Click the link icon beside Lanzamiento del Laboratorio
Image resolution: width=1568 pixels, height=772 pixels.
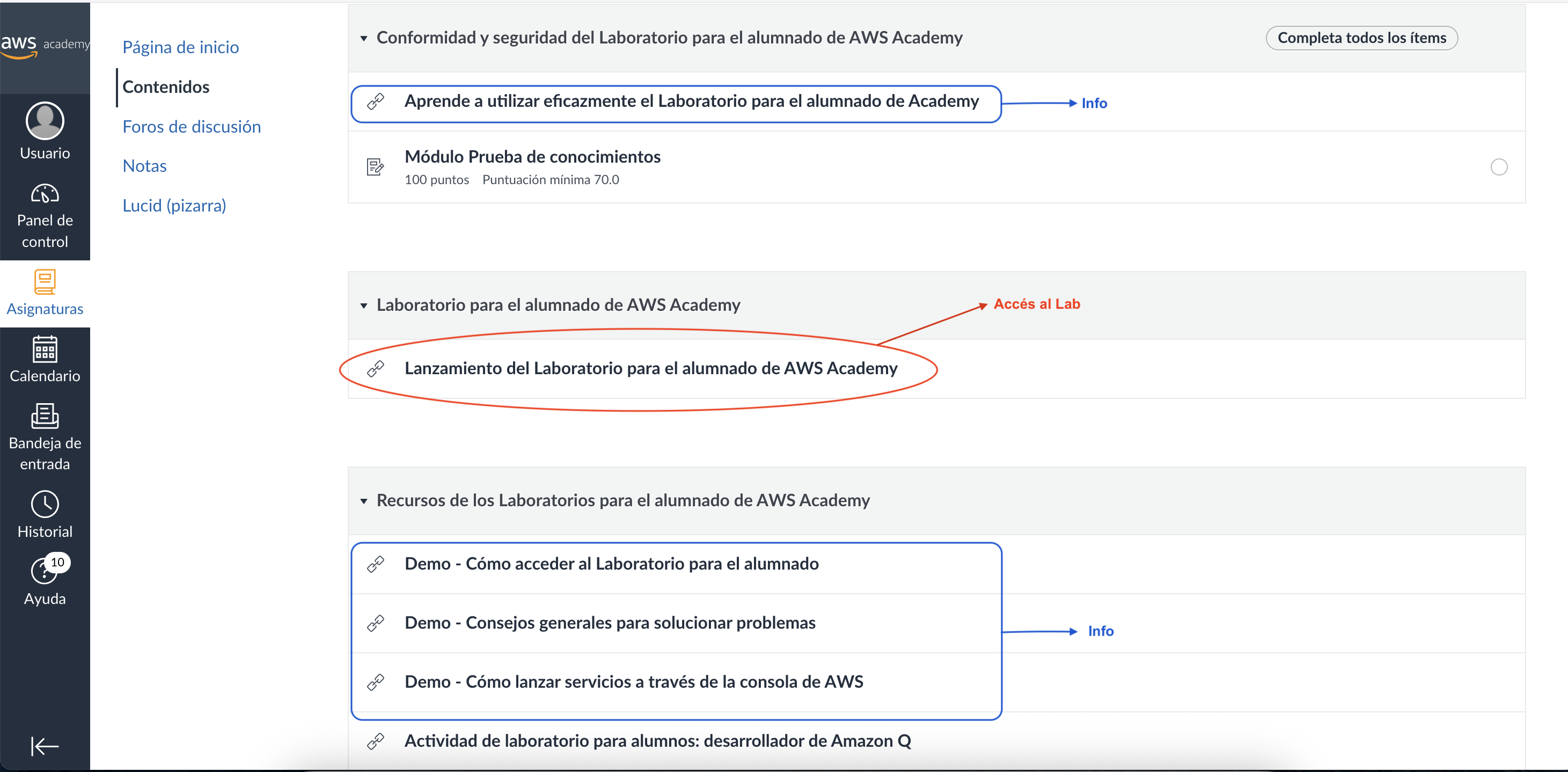pyautogui.click(x=376, y=368)
